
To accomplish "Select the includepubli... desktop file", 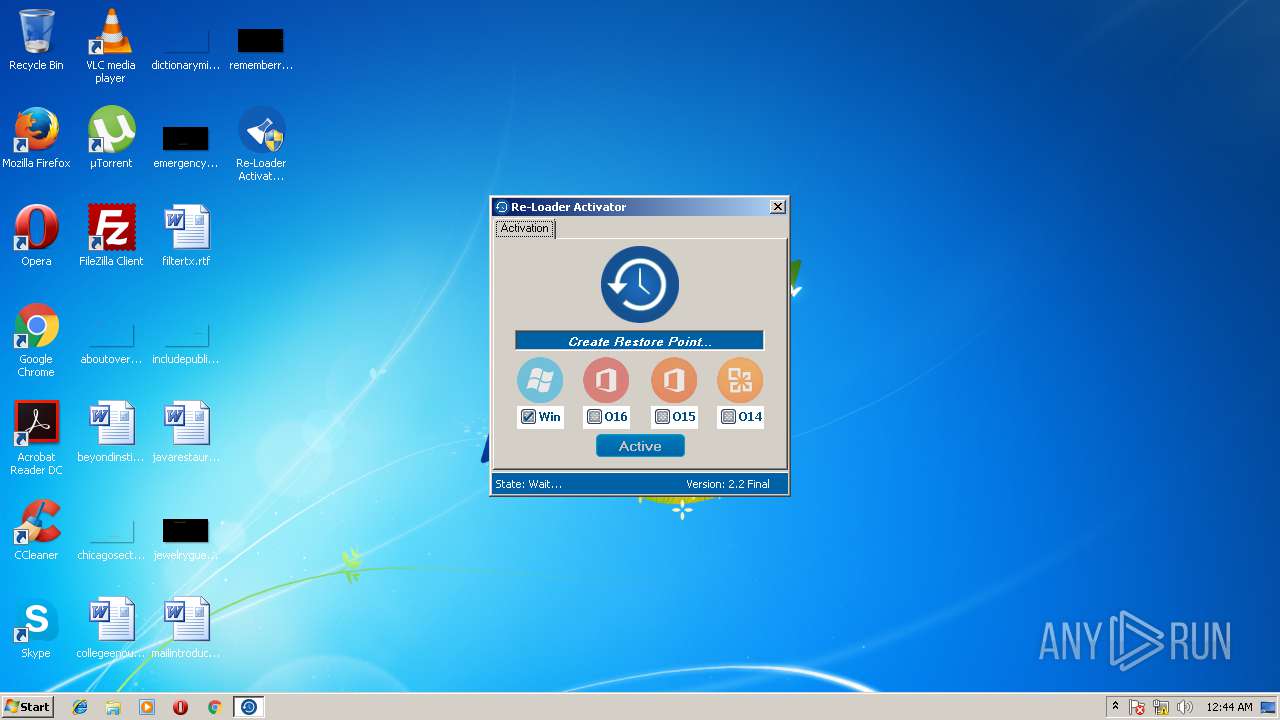I will [x=186, y=342].
